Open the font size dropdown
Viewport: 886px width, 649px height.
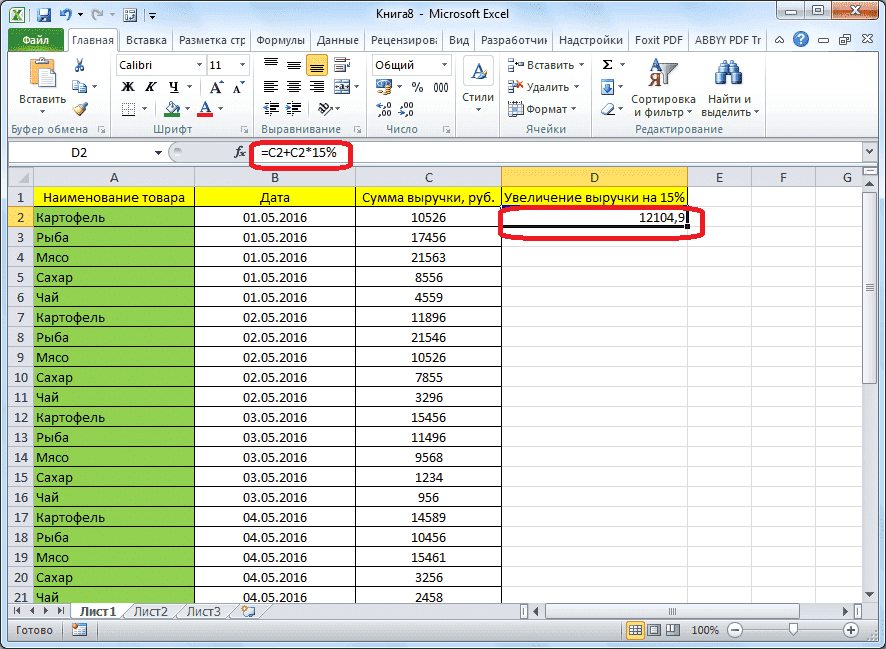(244, 64)
